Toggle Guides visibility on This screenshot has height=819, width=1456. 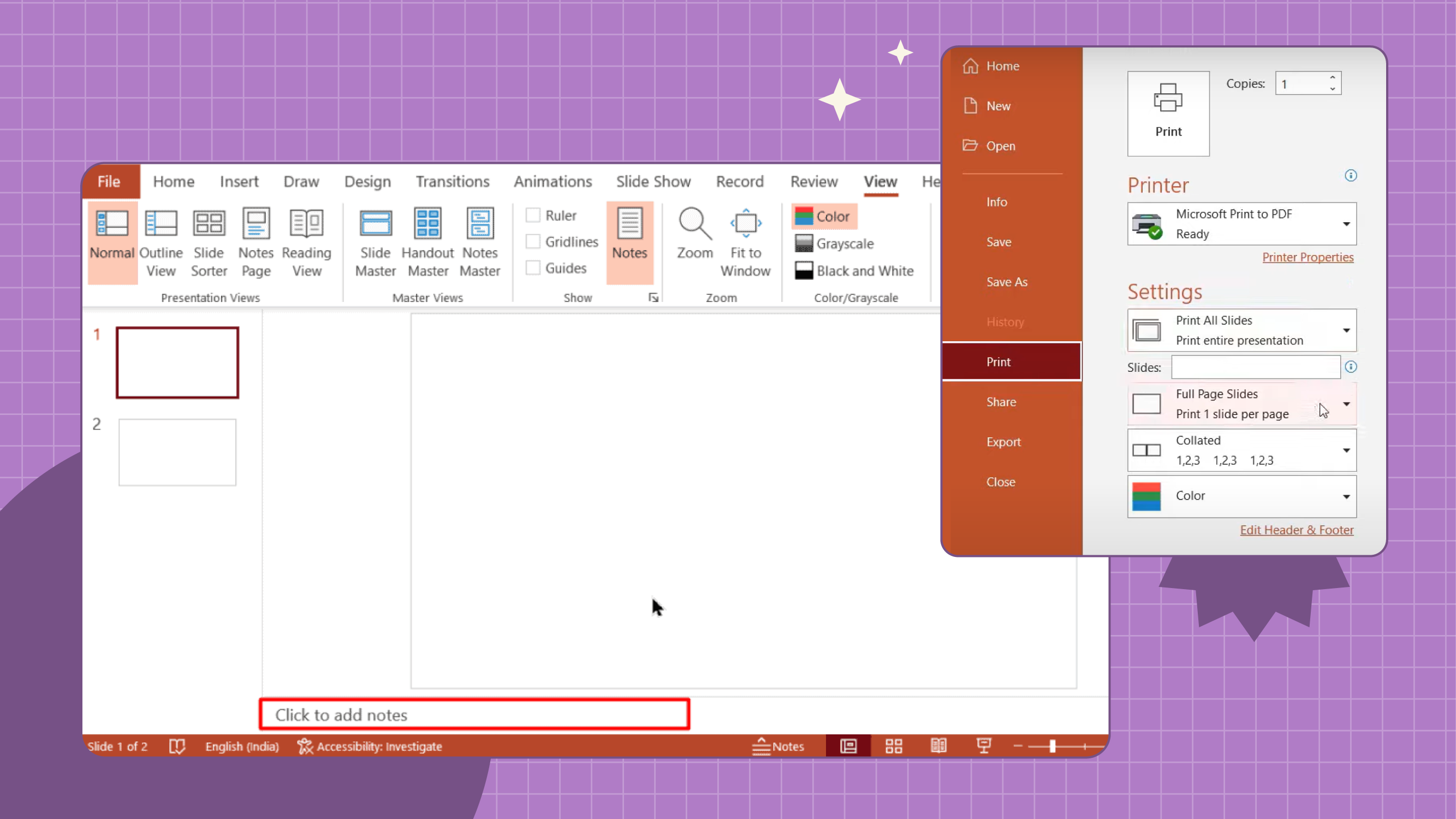[532, 268]
